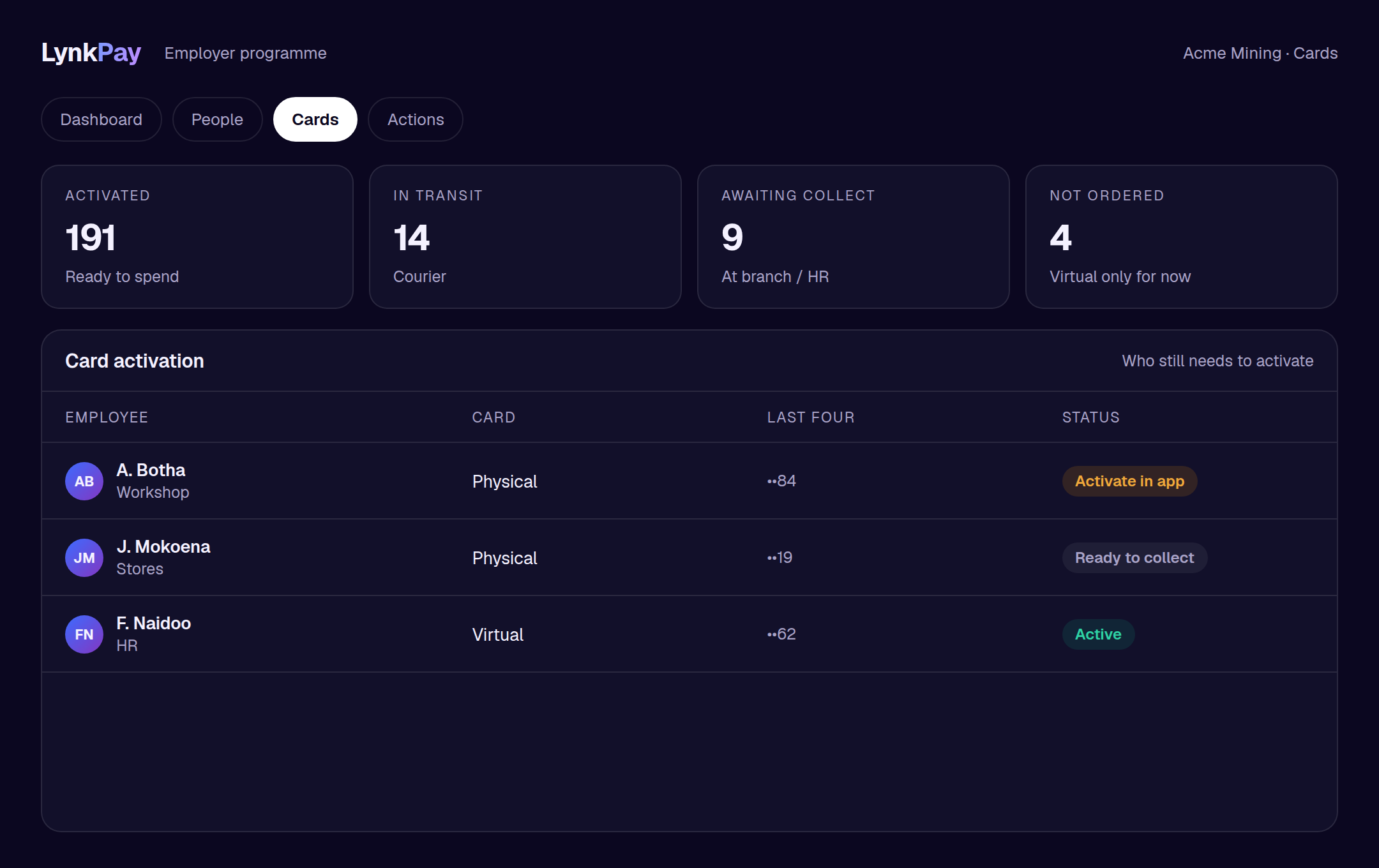Viewport: 1379px width, 868px height.
Task: Click Physical card cell in Mokoena row
Action: click(504, 558)
